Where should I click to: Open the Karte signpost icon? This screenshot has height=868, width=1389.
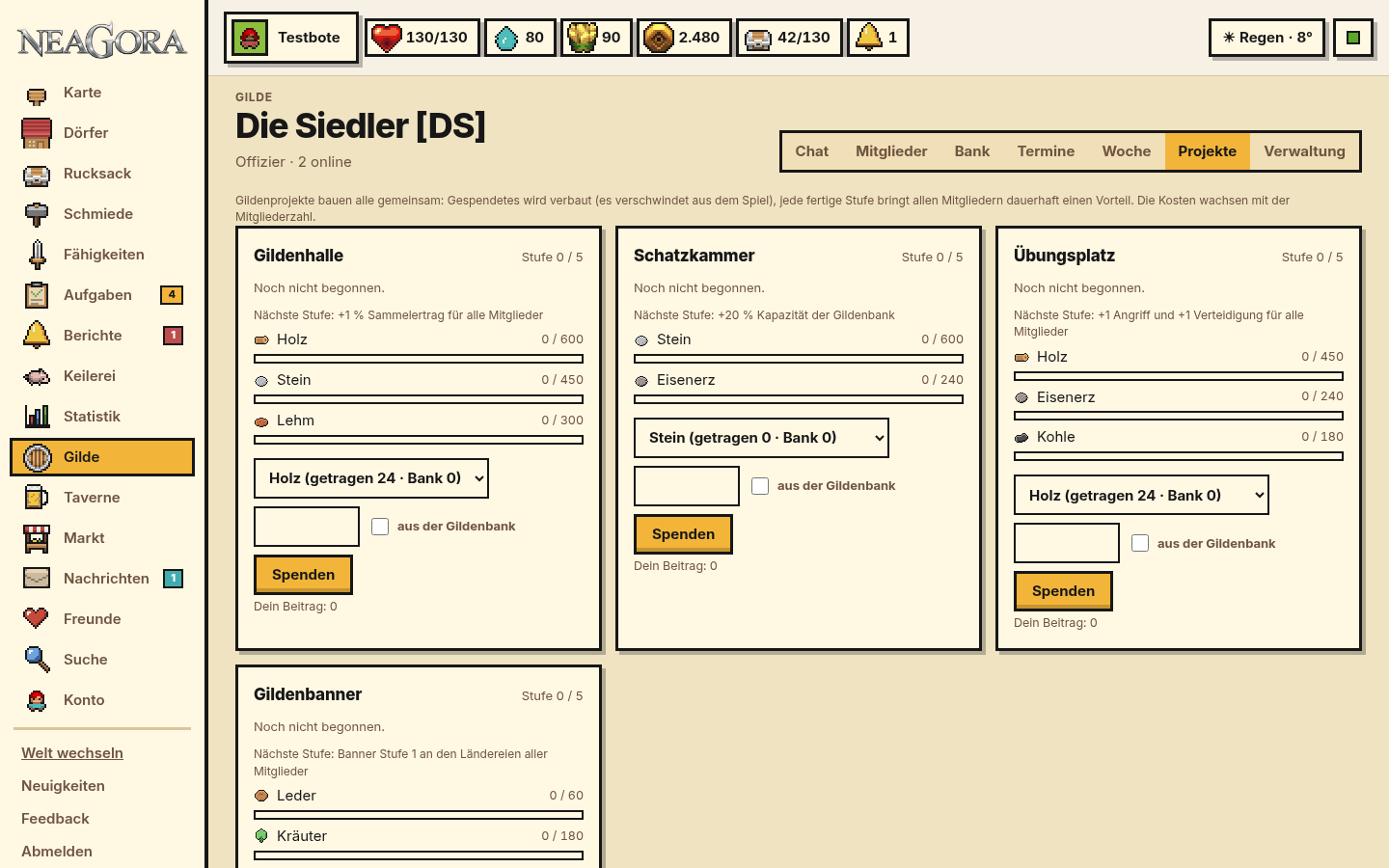[x=37, y=94]
